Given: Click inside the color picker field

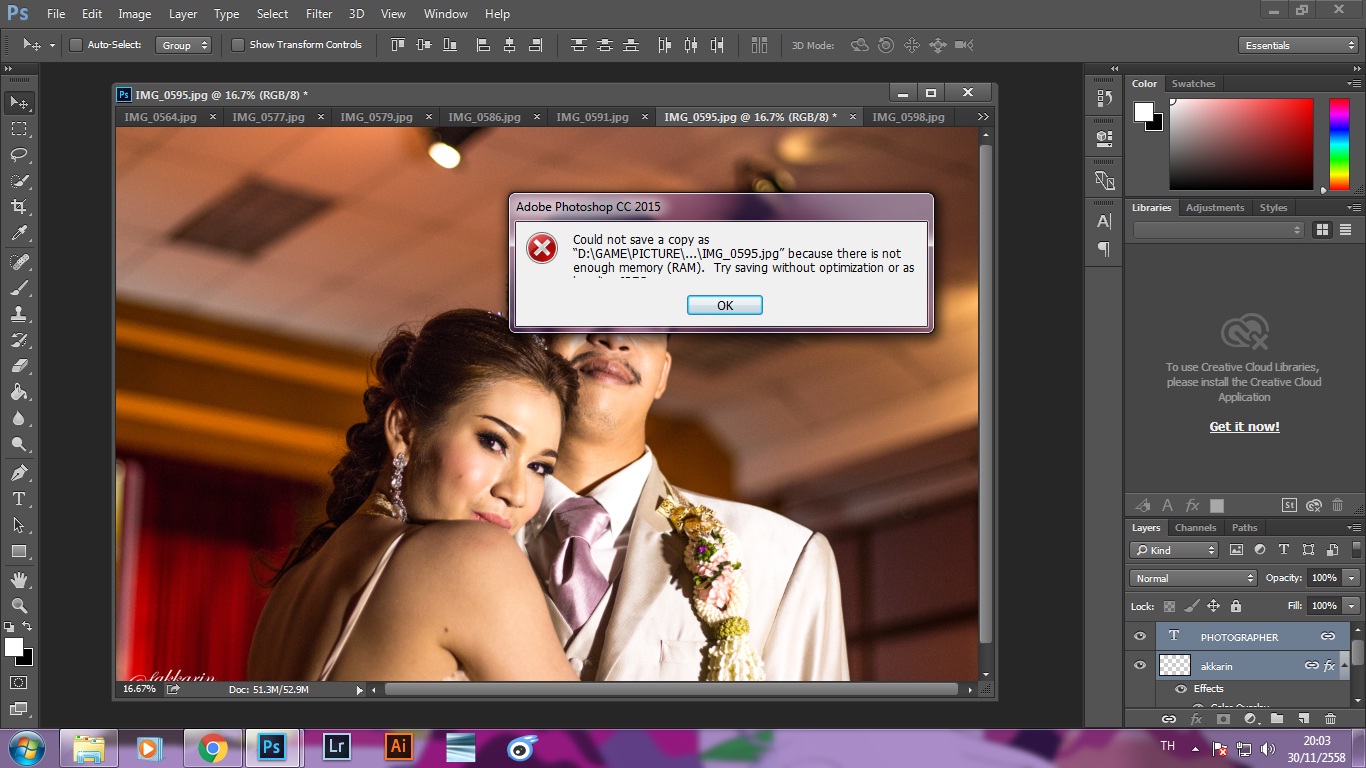Looking at the screenshot, I should pyautogui.click(x=1241, y=144).
